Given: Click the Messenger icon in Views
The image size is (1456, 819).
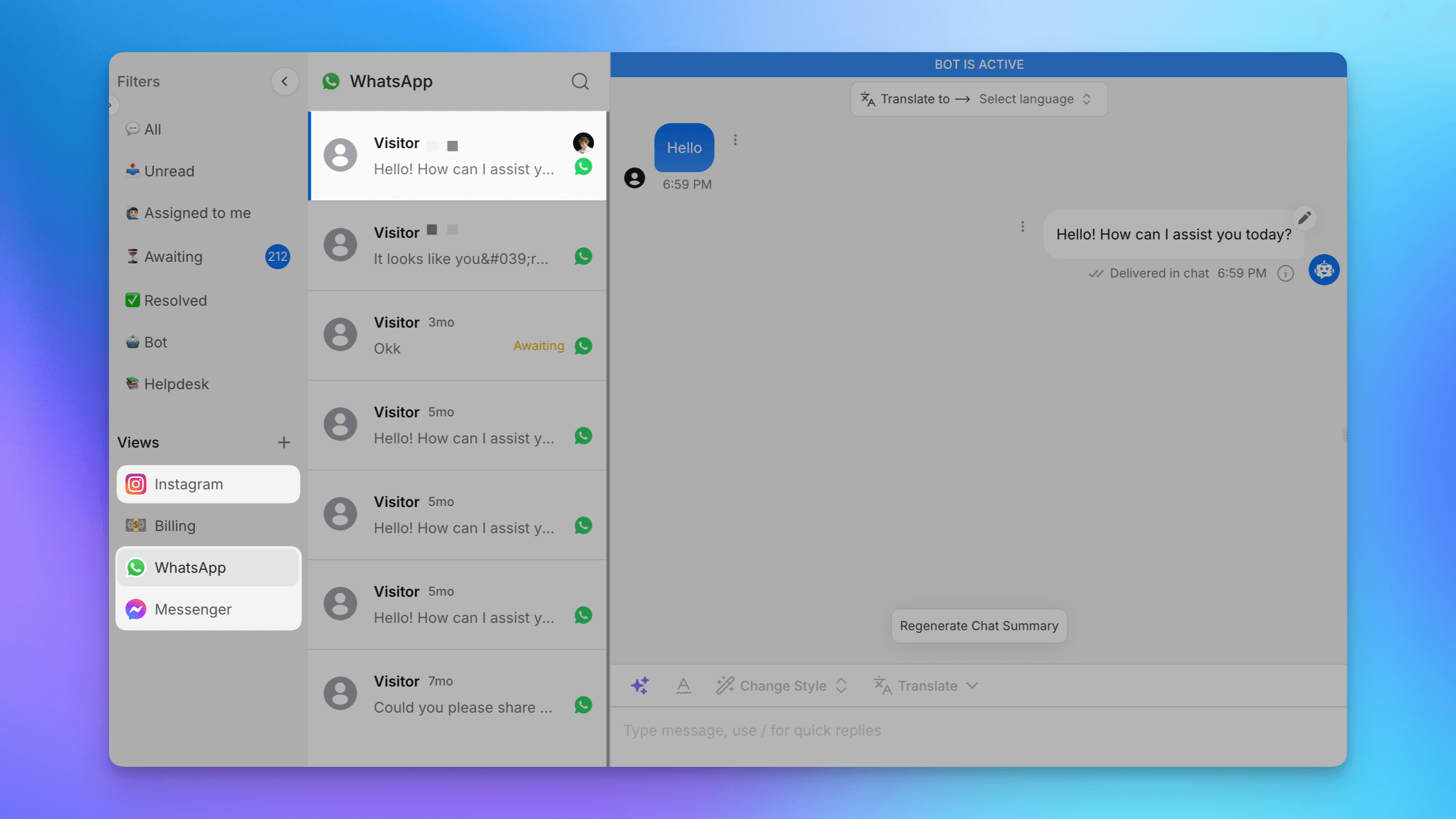Looking at the screenshot, I should click(x=136, y=609).
